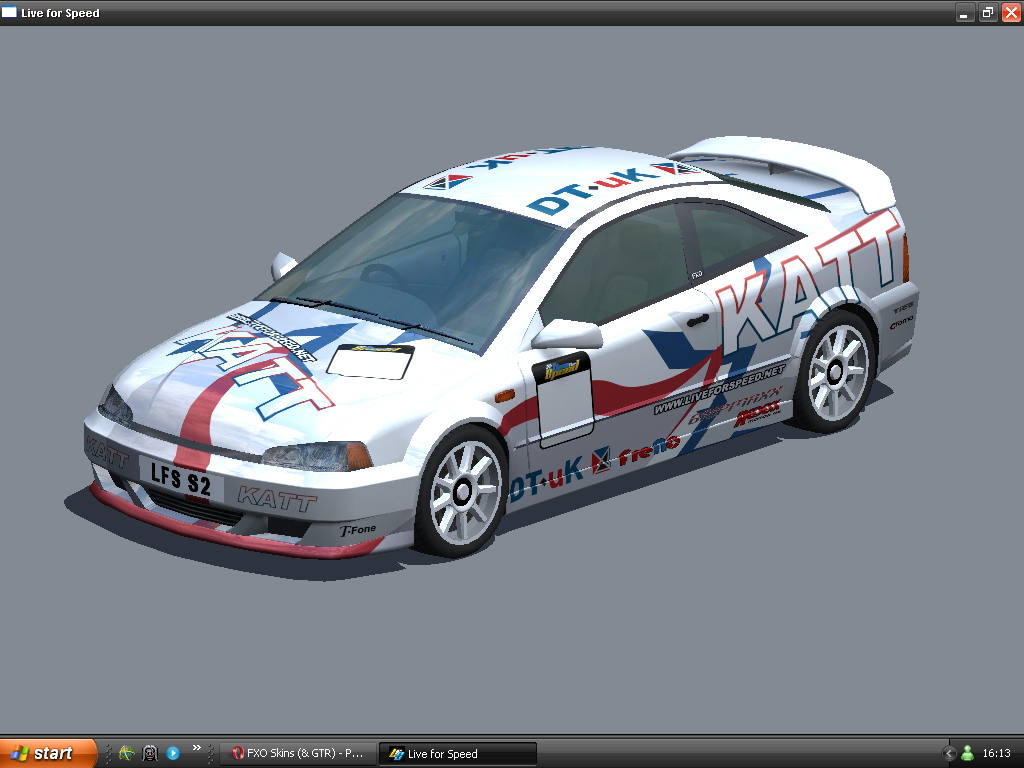Switch to the FXO Skins (& GTR) taskbar window
Image resolution: width=1024 pixels, height=768 pixels.
coord(298,753)
